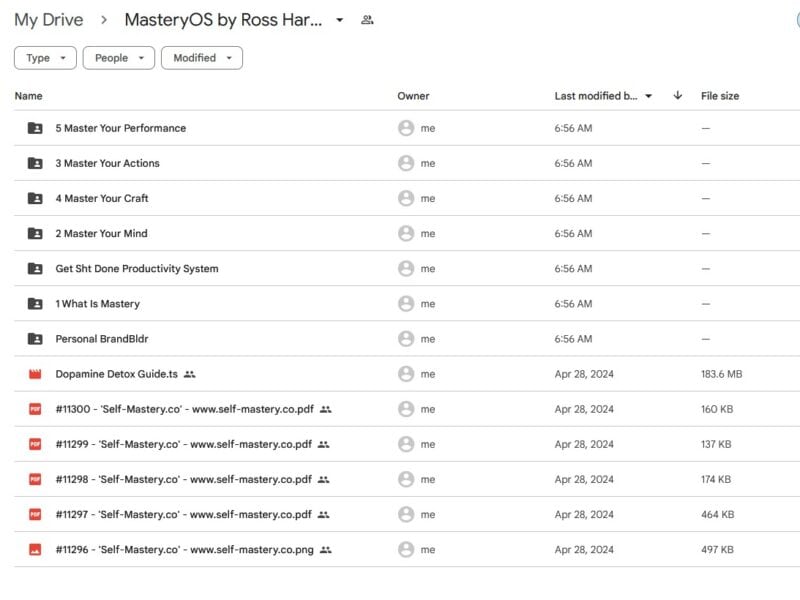
Task: Select the #11299 Self-Mastery.co pdf file name
Action: [184, 444]
